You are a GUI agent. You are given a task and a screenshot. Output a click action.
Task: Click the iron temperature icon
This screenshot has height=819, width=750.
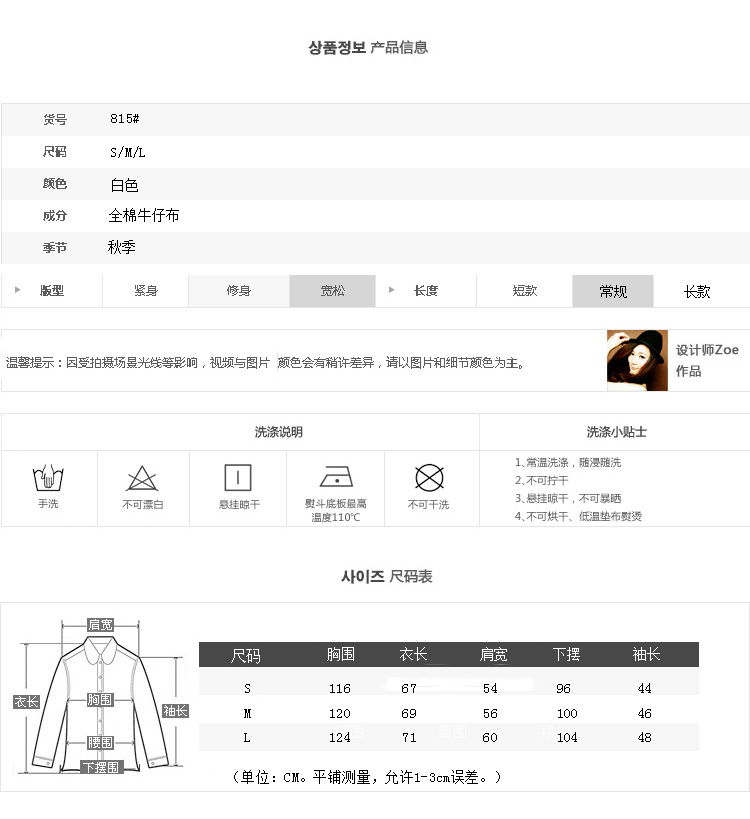pos(336,476)
